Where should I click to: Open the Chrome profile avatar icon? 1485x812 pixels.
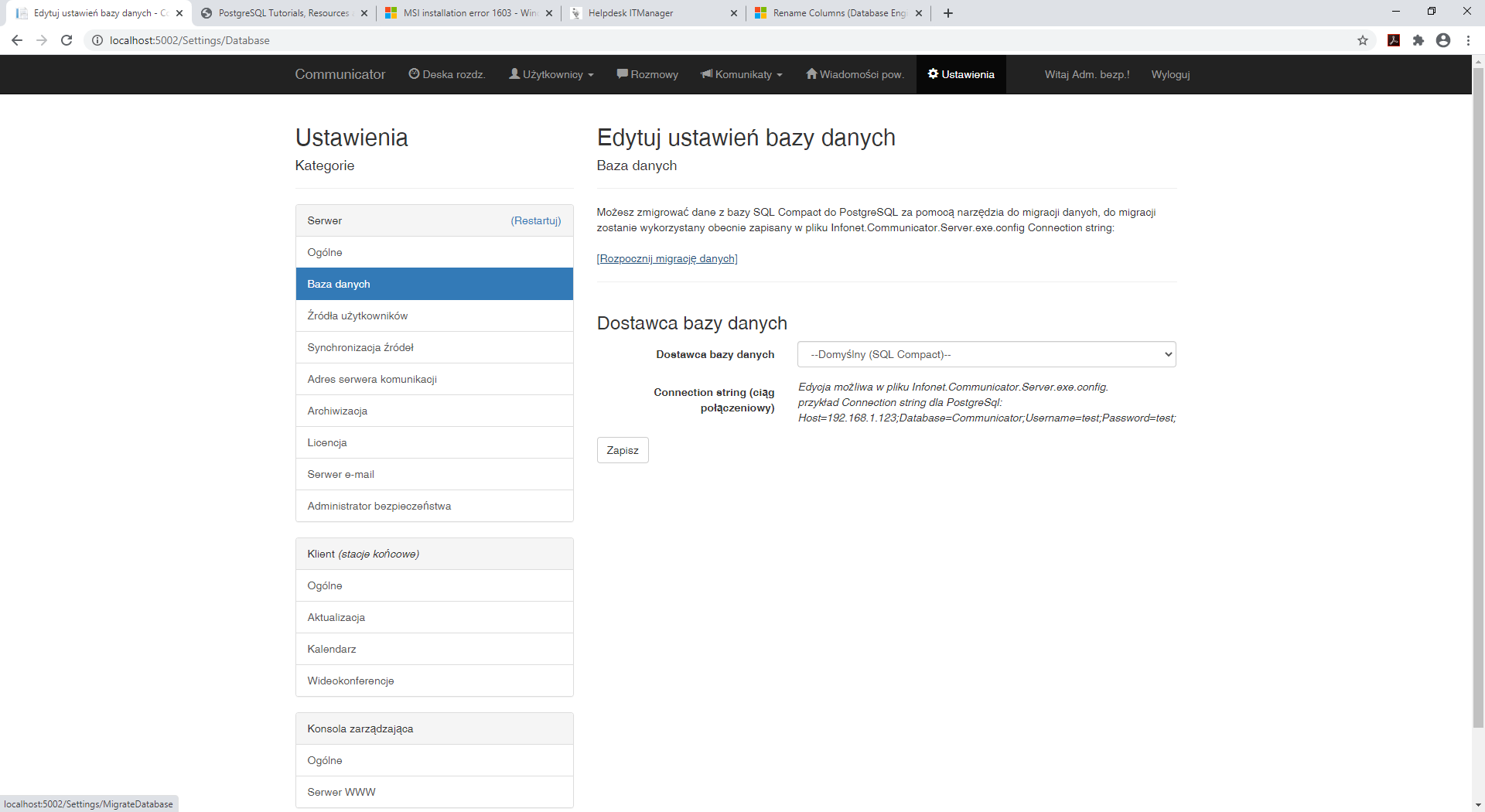click(1443, 40)
